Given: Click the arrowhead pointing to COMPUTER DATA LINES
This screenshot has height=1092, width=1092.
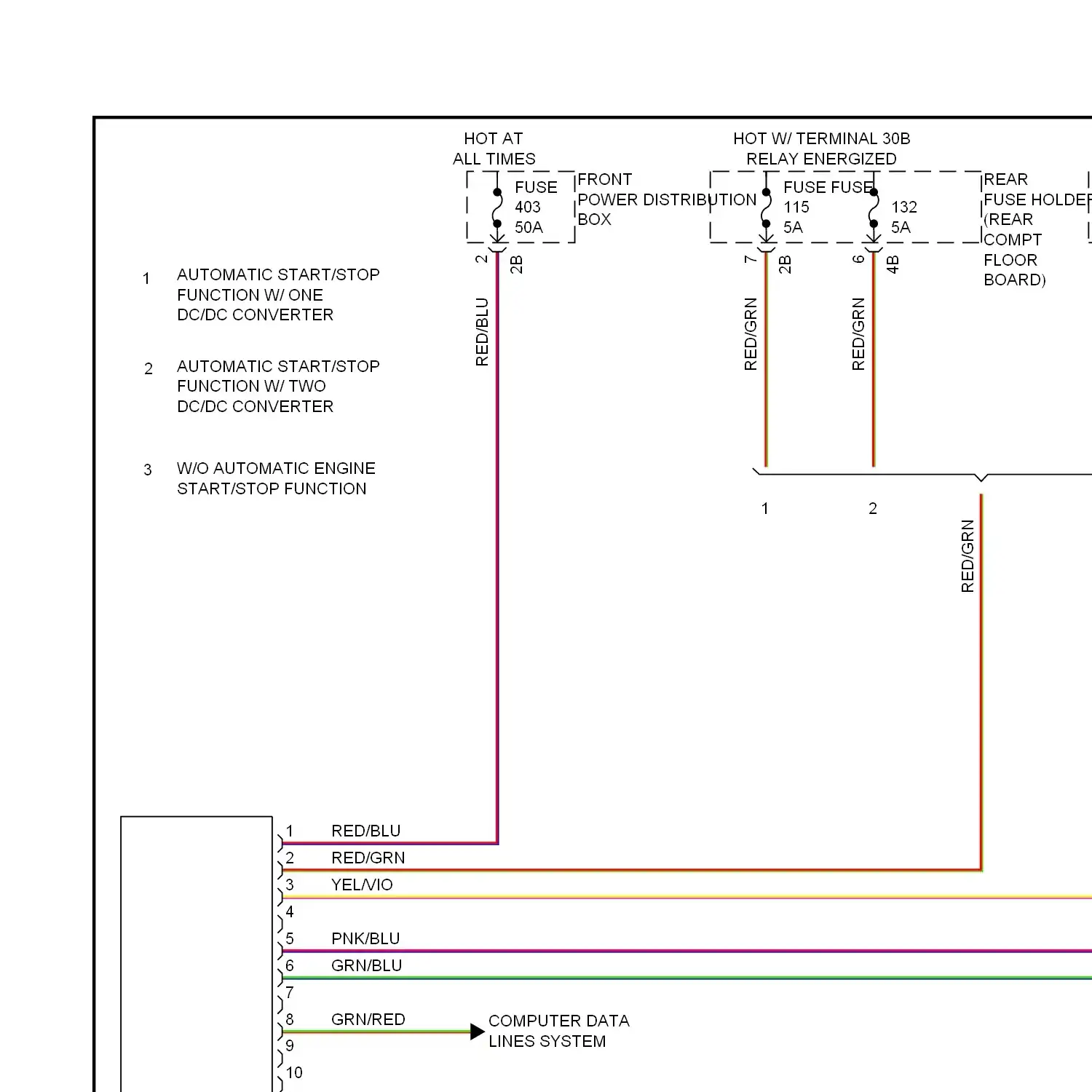Looking at the screenshot, I should click(478, 1032).
